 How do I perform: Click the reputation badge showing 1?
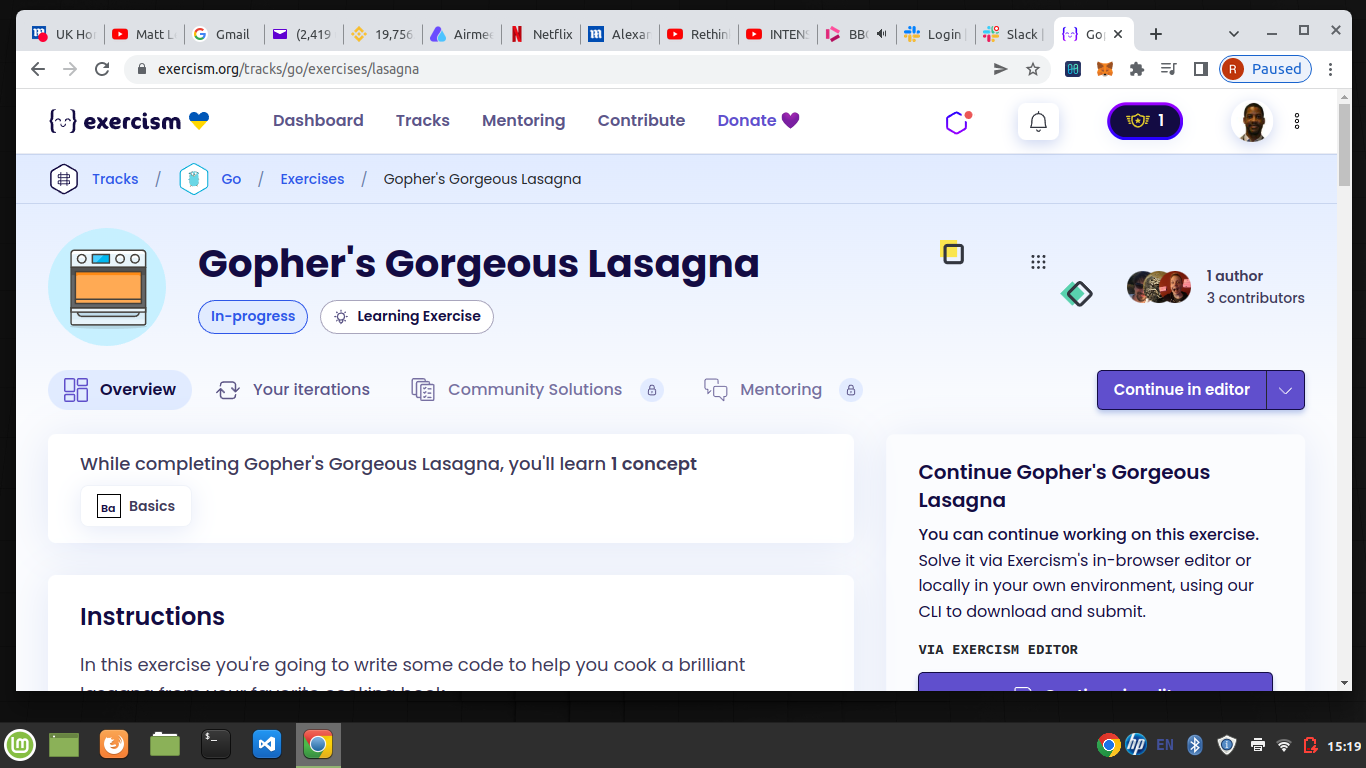[x=1144, y=120]
